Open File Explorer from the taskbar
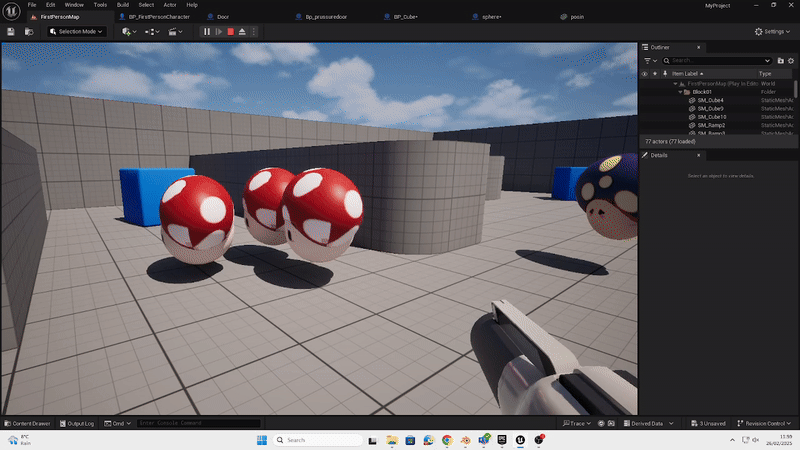 pyautogui.click(x=392, y=440)
